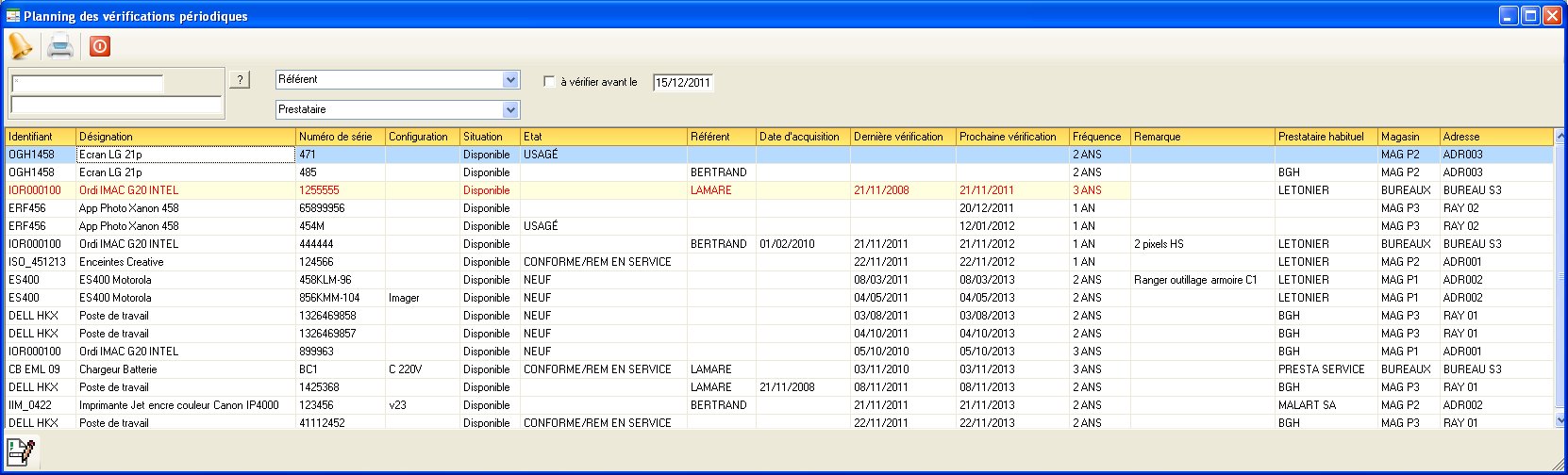Click the next verification date 12/01/2012
The width and height of the screenshot is (1568, 475).
(x=1013, y=226)
